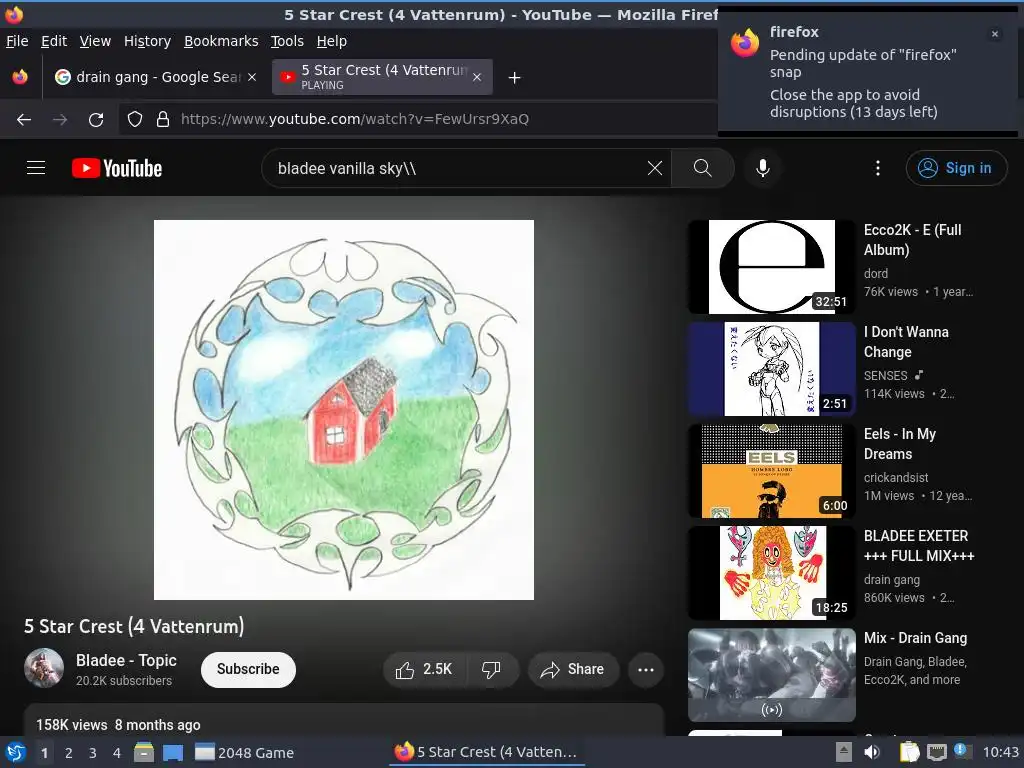Open the Bookmarks menu
1024x768 pixels.
(221, 41)
